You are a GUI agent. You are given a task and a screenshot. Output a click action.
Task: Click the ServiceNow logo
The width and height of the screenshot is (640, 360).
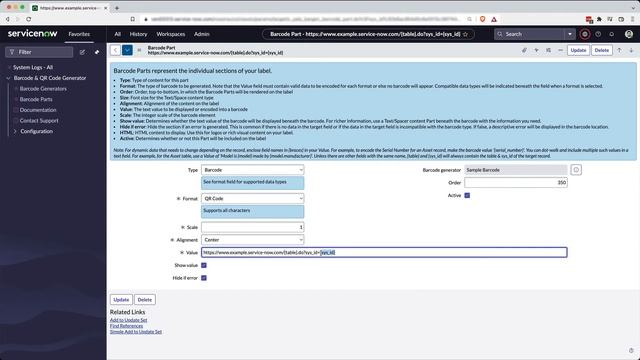coord(32,34)
